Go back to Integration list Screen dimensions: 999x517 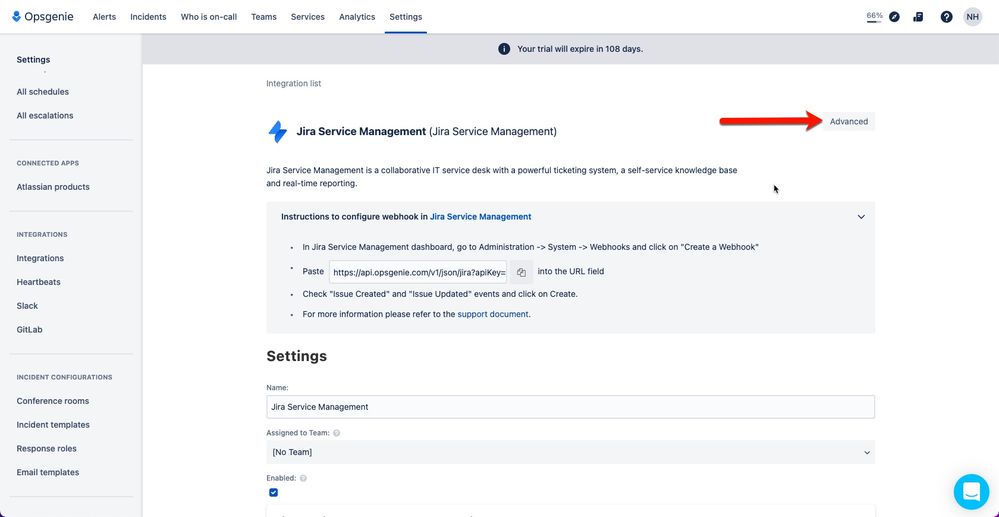pos(294,84)
